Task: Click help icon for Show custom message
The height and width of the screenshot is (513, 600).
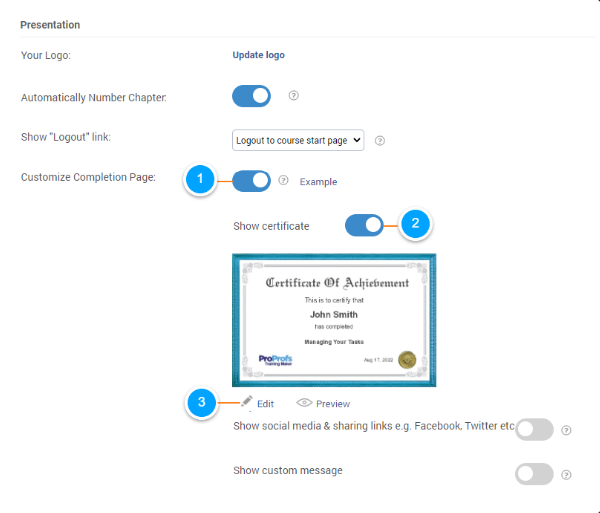Action: 566,474
